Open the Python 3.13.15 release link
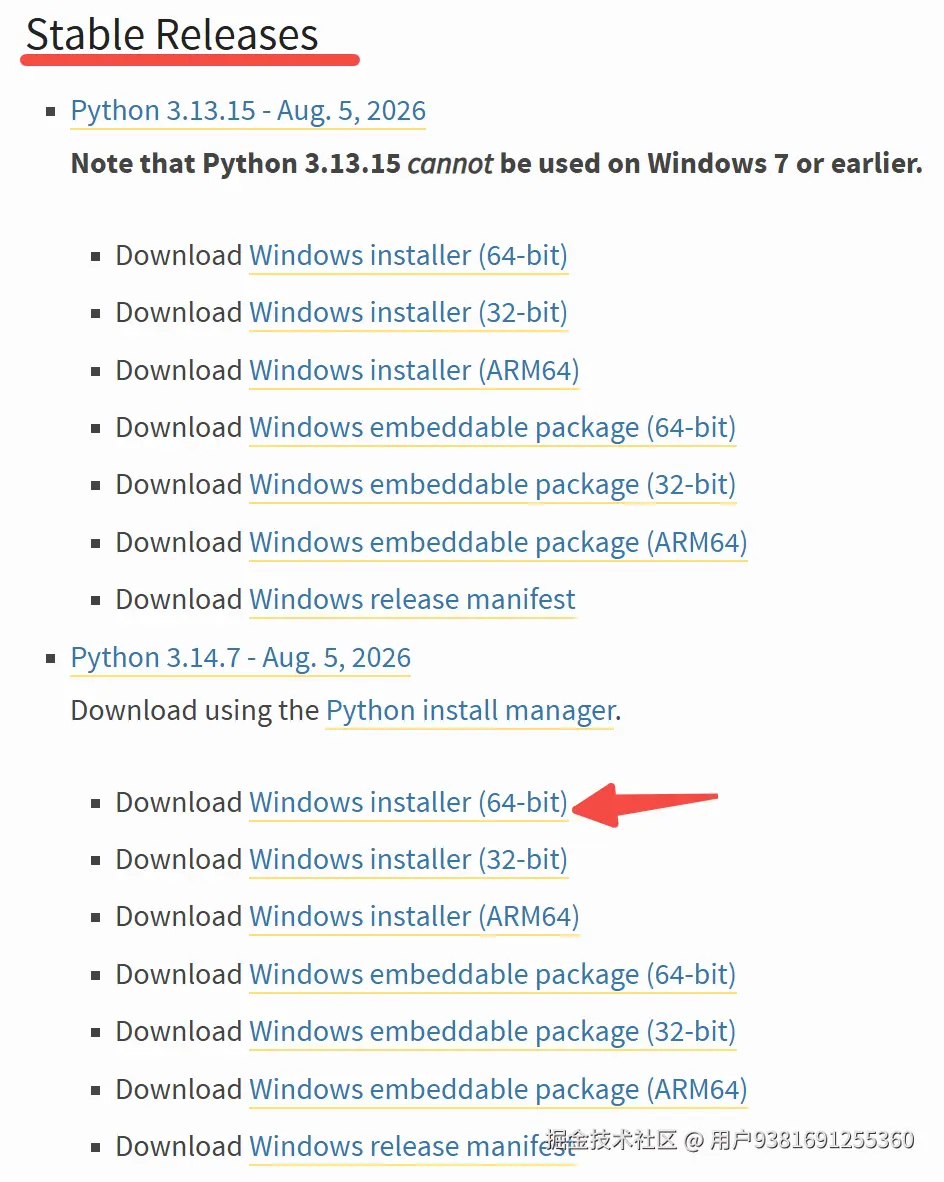The image size is (944, 1182). [248, 111]
